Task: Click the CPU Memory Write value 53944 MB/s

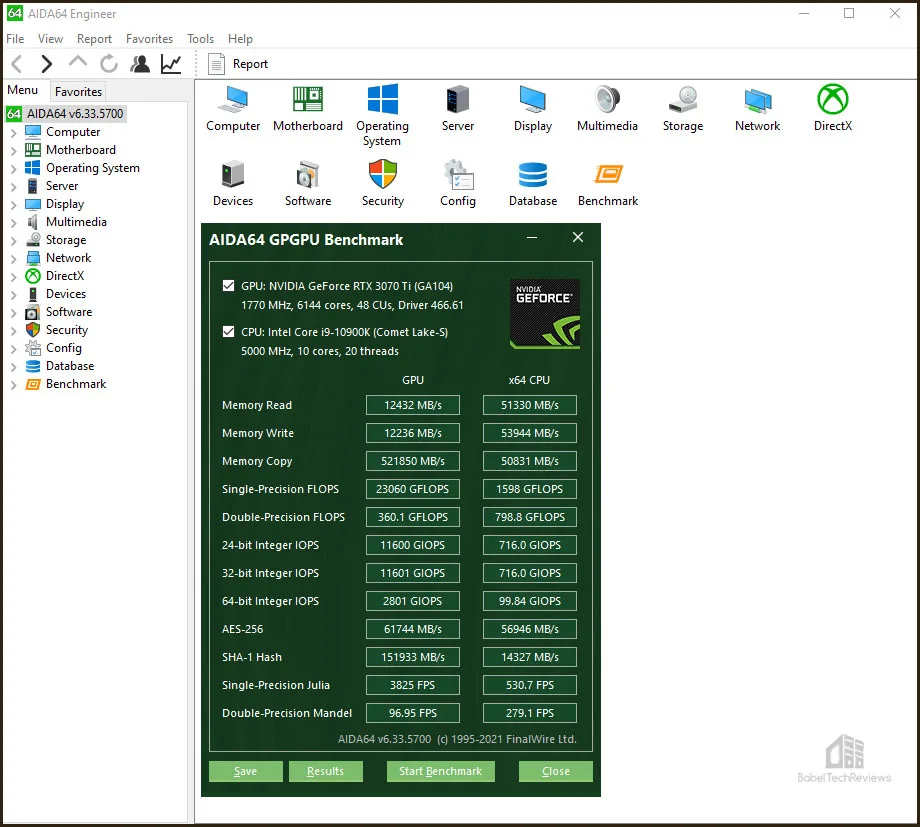Action: [x=530, y=433]
